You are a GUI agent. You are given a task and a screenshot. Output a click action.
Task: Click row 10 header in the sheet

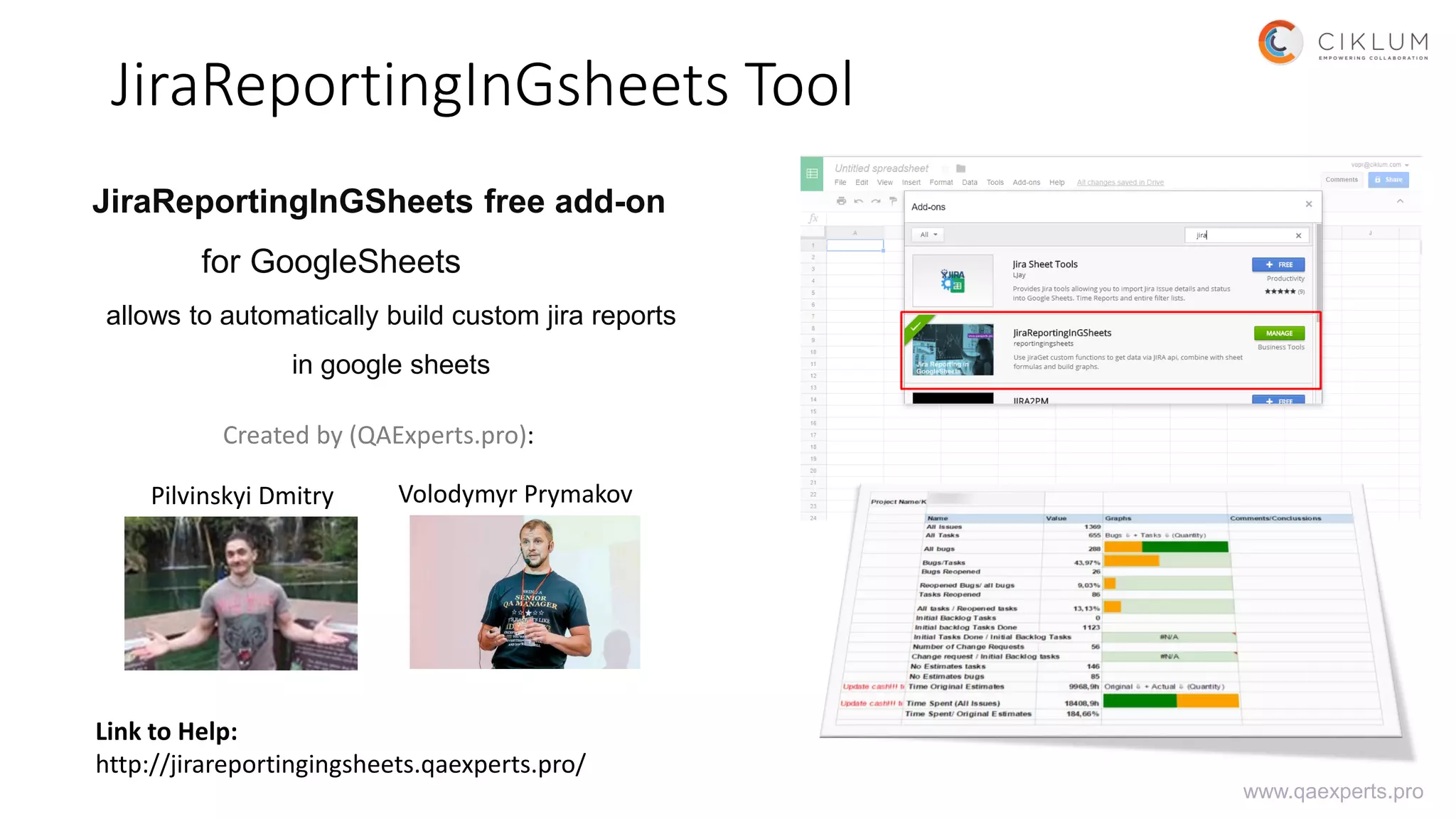pos(813,352)
